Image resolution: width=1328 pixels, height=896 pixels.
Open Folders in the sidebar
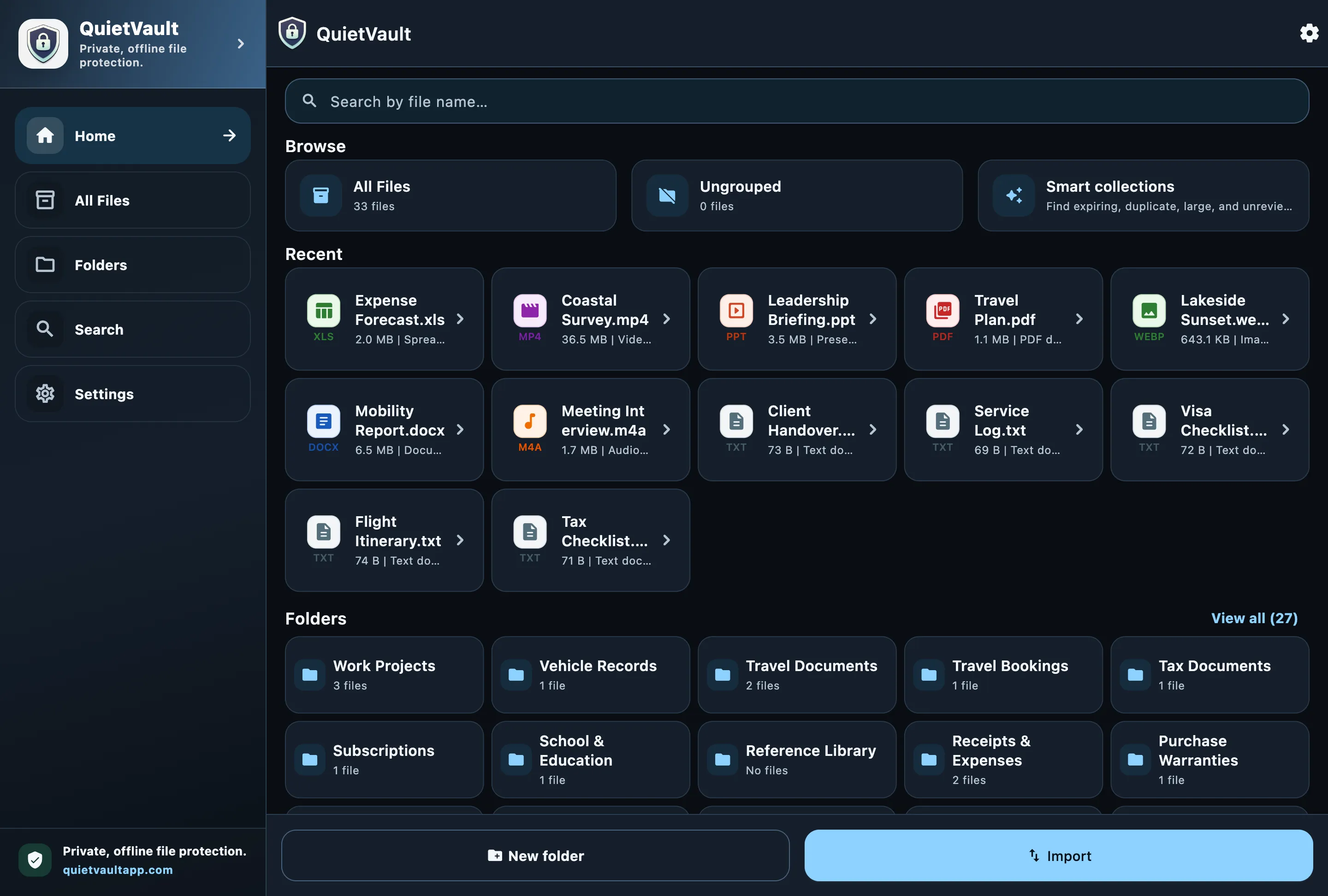coord(133,265)
